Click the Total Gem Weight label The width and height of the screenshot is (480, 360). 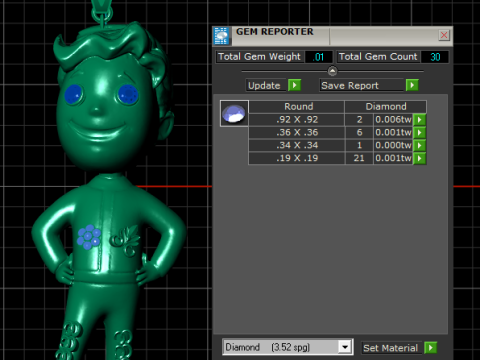click(x=259, y=57)
